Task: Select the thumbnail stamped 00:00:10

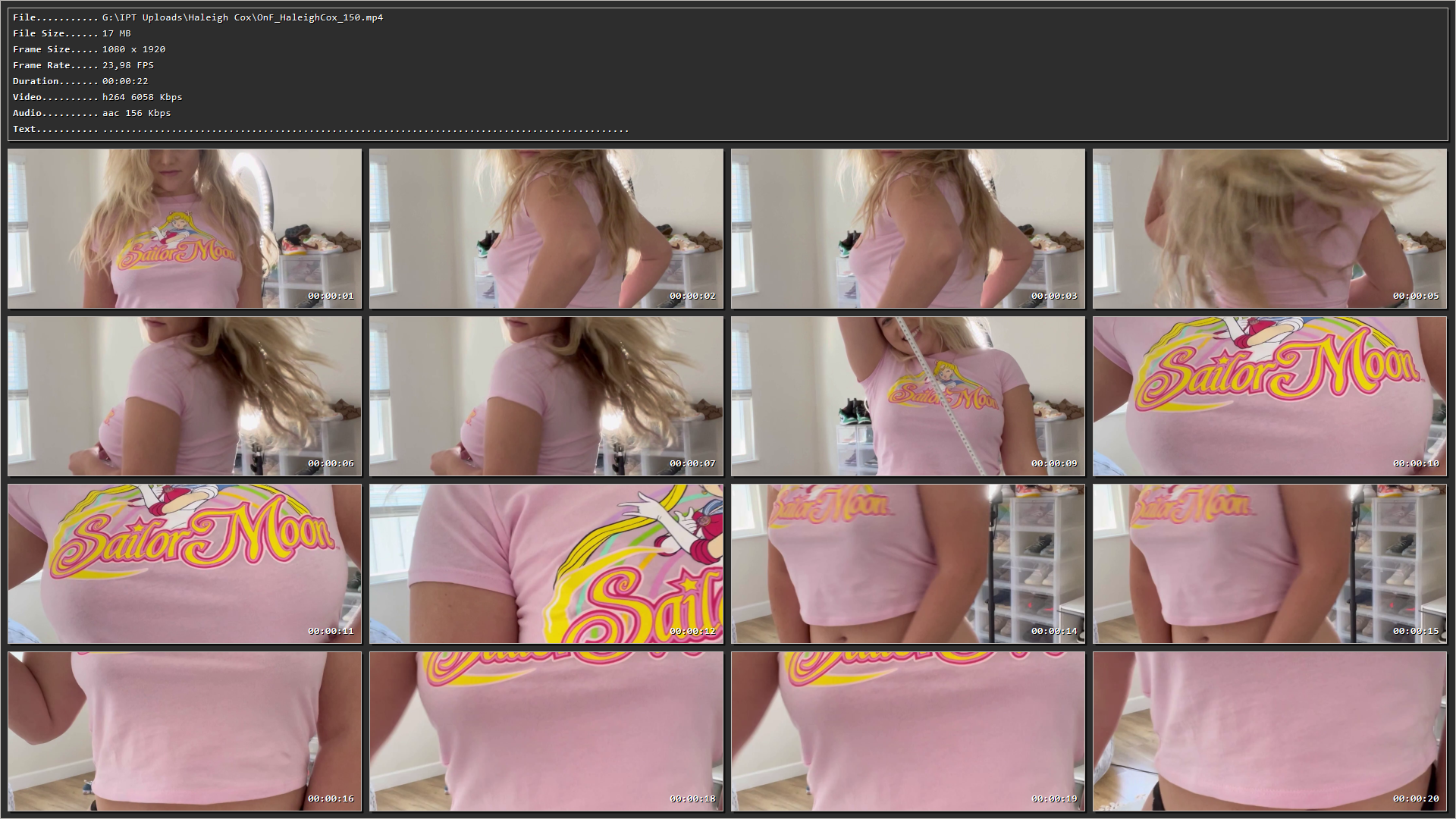Action: pyautogui.click(x=1269, y=396)
